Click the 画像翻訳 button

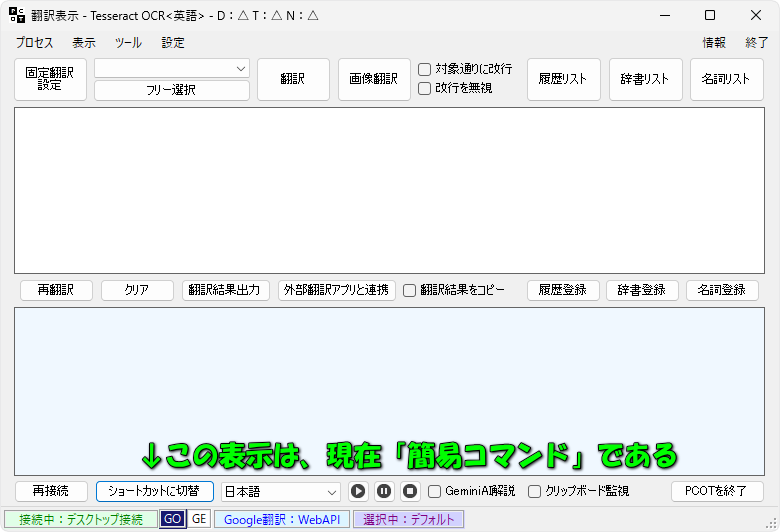(x=374, y=79)
